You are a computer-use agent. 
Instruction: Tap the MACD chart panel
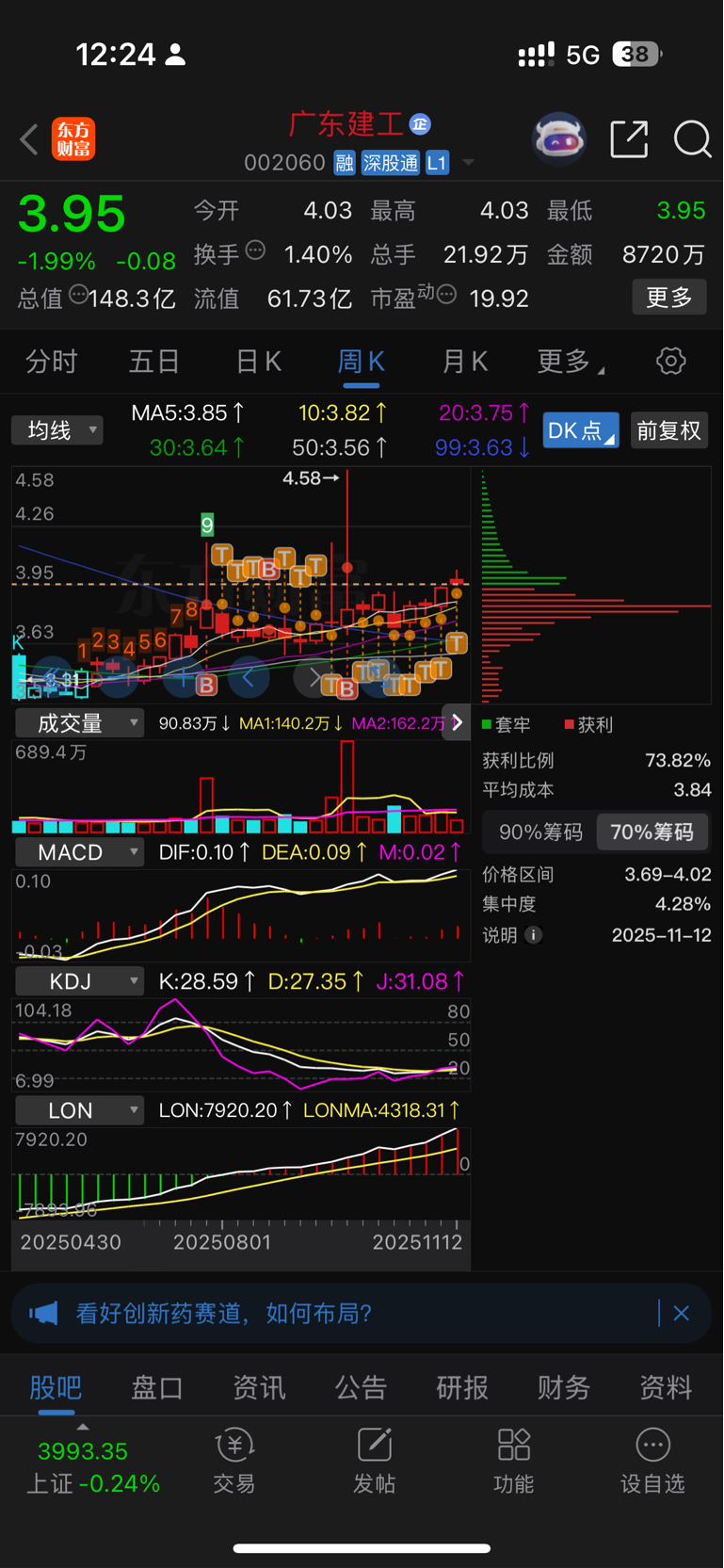pos(240,916)
